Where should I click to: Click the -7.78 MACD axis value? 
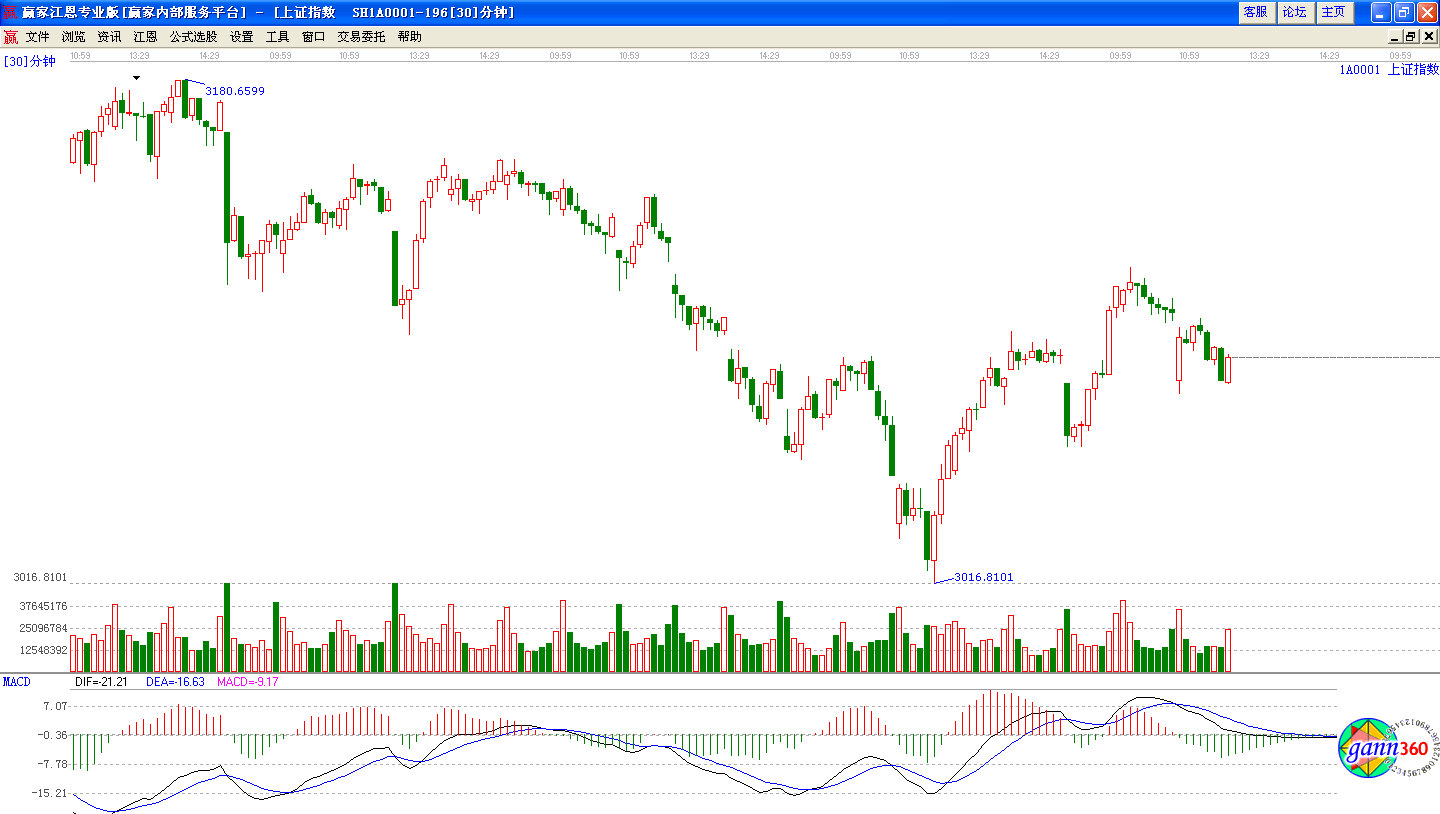(x=52, y=764)
